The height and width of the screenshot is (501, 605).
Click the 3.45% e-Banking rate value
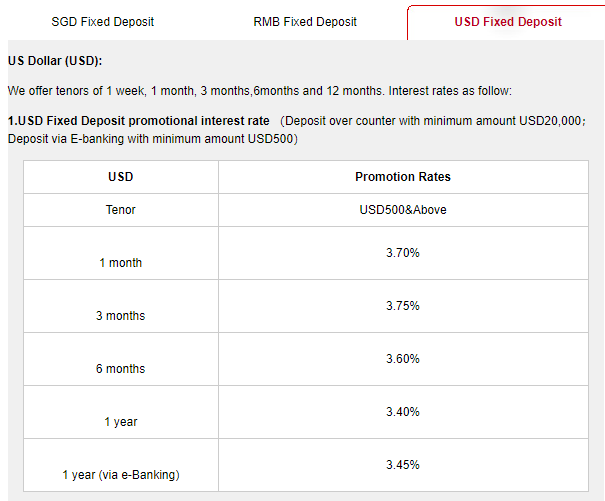pos(402,465)
